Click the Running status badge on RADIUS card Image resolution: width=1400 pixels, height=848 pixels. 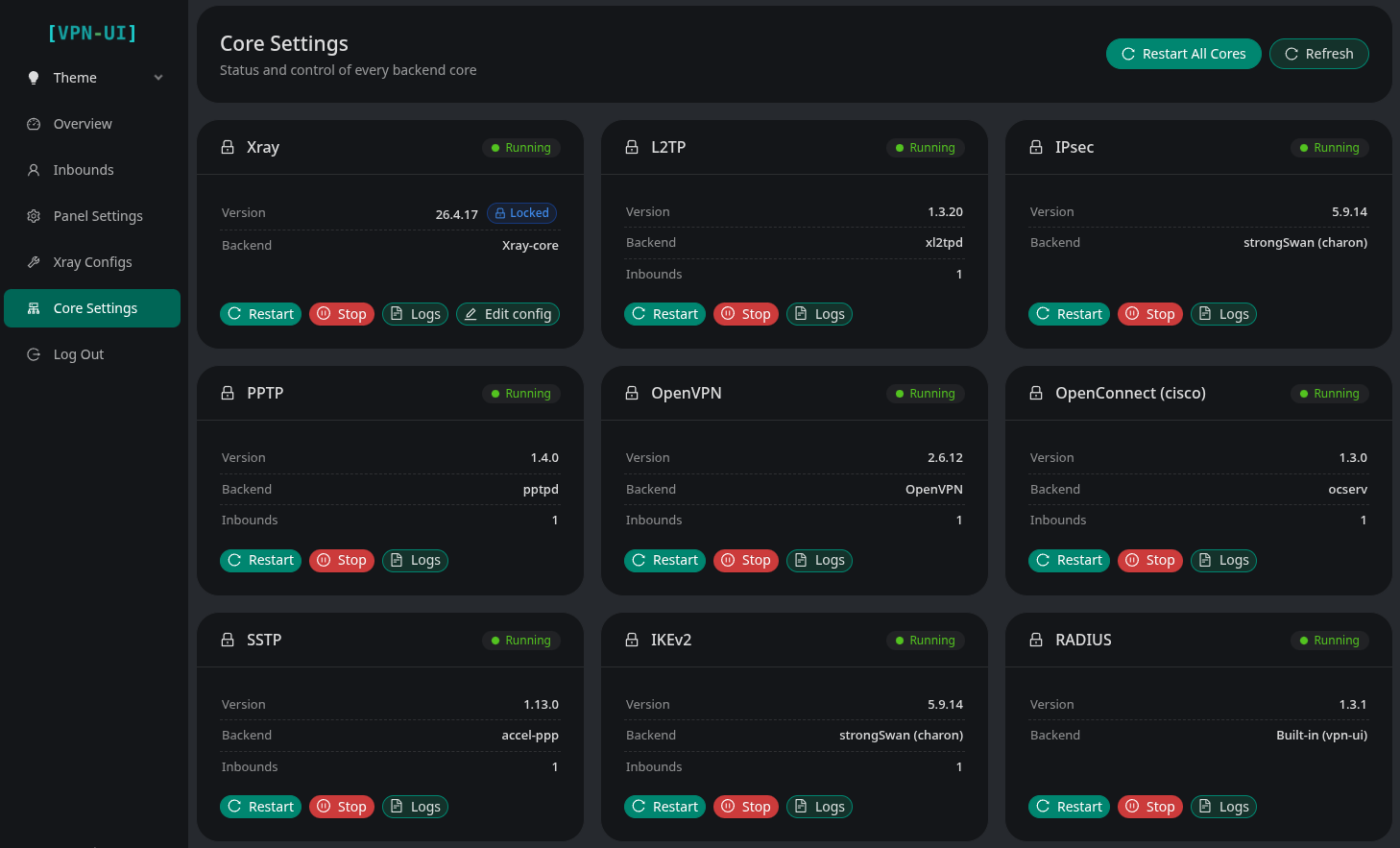[x=1330, y=641]
